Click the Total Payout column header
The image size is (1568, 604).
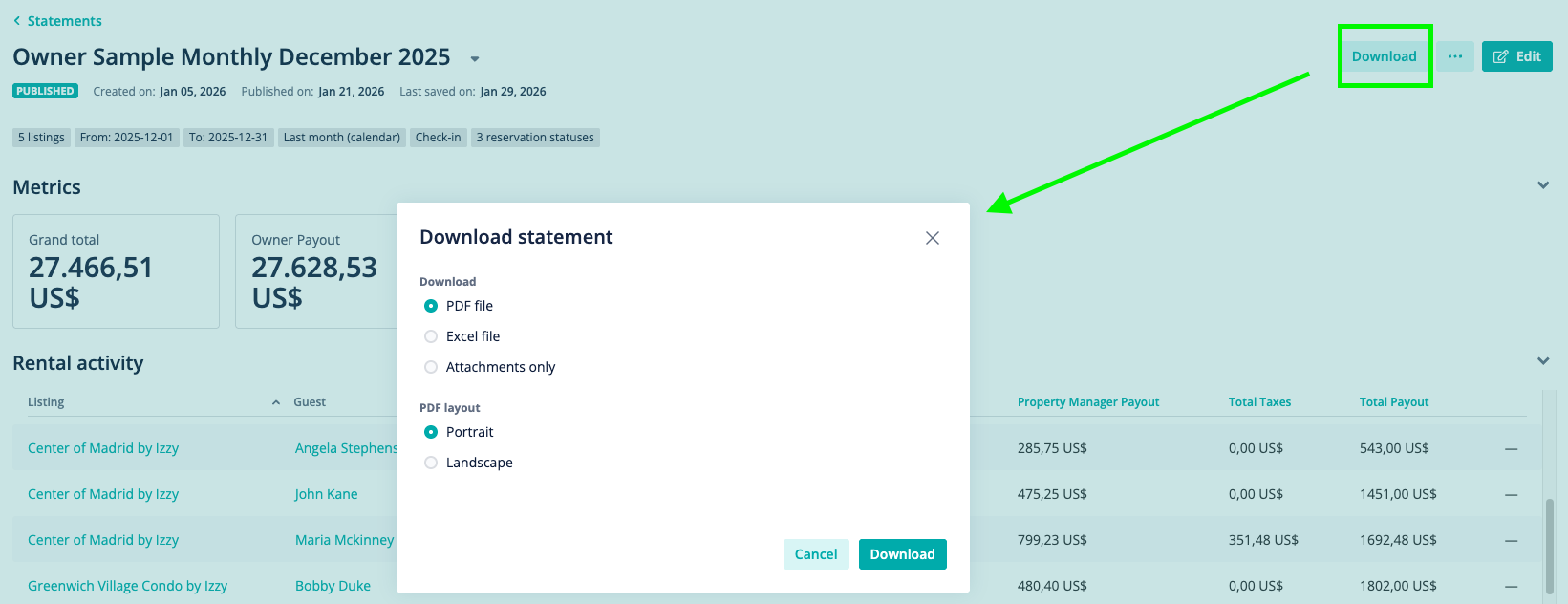point(1393,402)
